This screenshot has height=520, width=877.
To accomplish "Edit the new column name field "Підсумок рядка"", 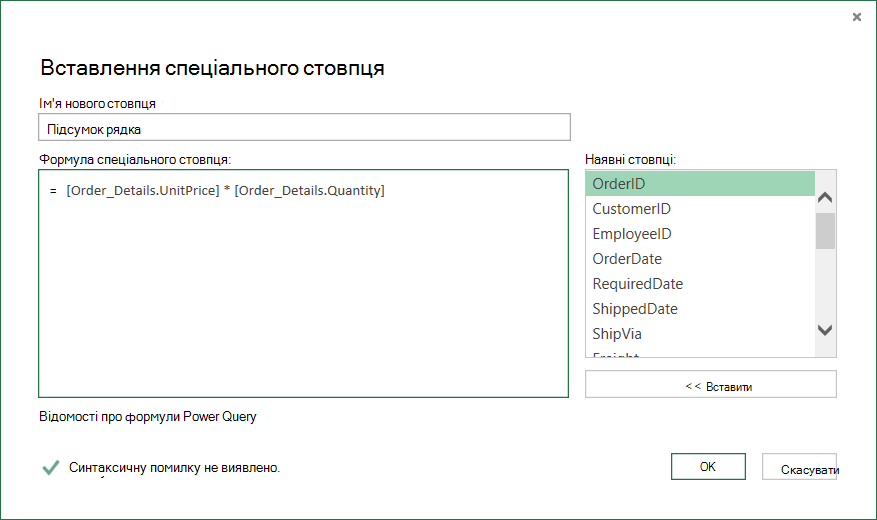I will [x=304, y=127].
